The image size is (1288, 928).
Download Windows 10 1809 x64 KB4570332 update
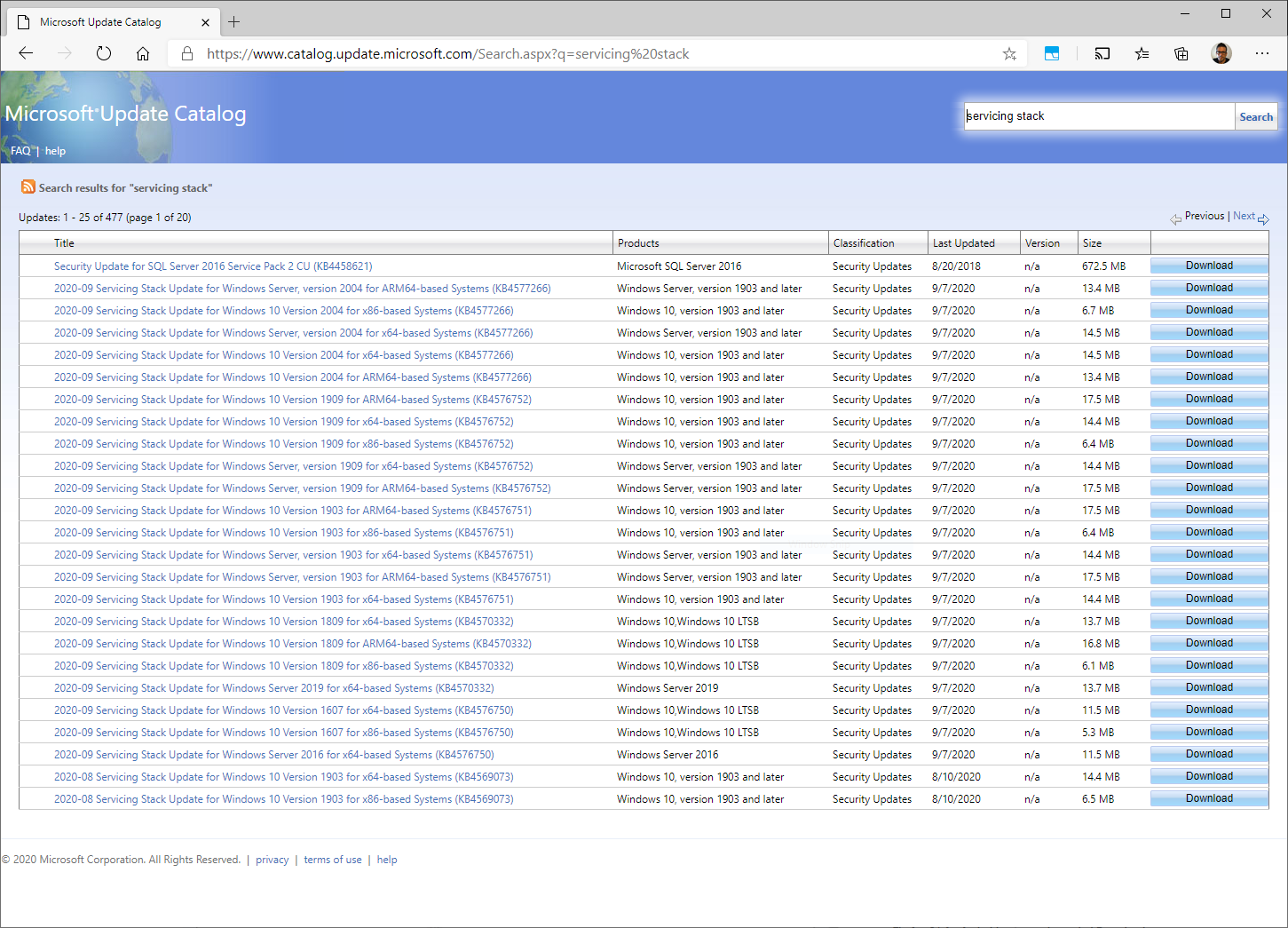click(x=1209, y=621)
